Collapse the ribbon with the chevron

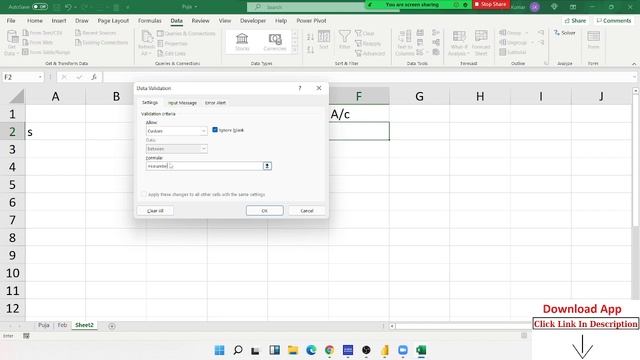pos(634,64)
